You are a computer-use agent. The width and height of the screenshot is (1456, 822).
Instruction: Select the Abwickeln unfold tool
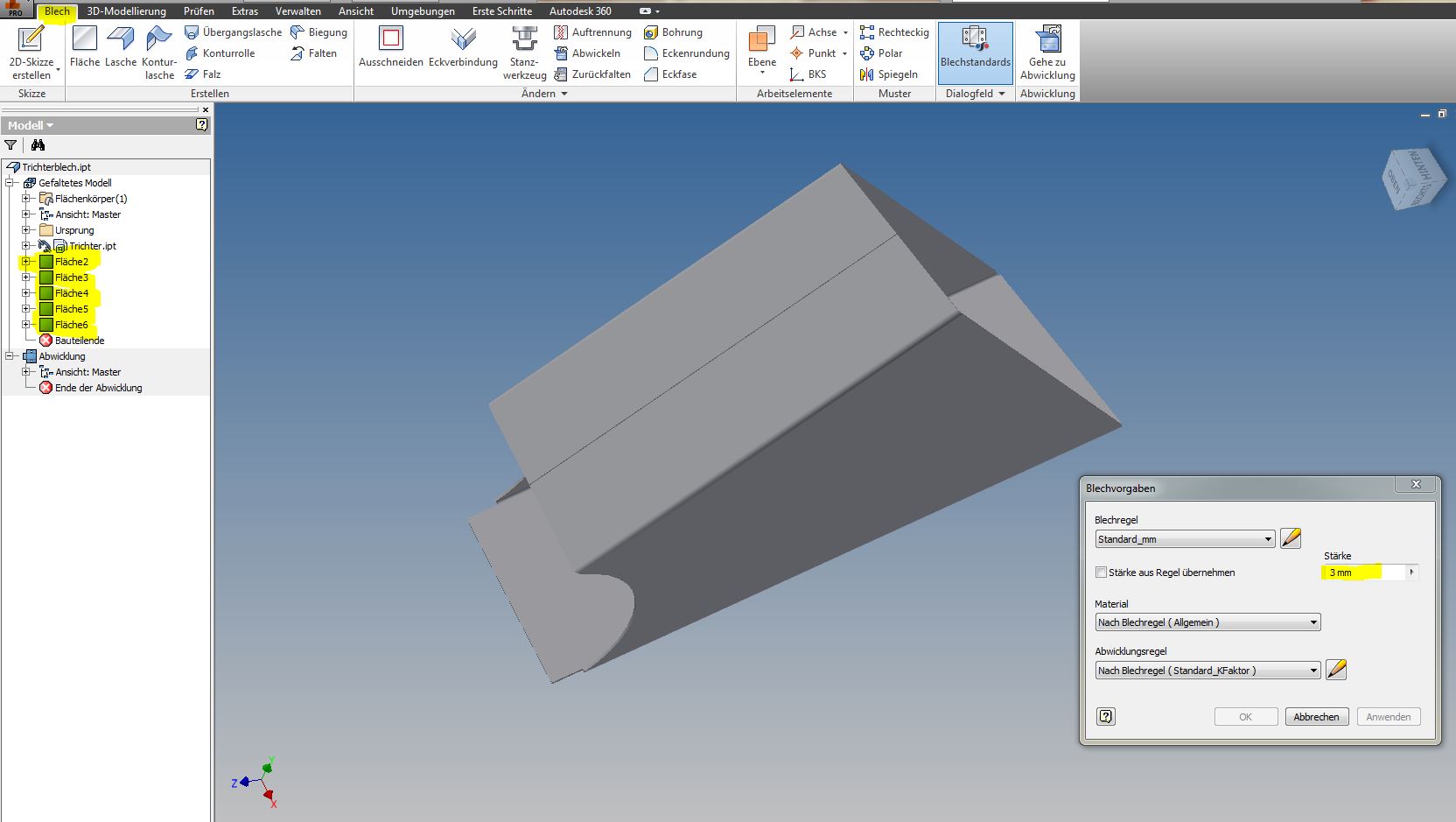587,53
